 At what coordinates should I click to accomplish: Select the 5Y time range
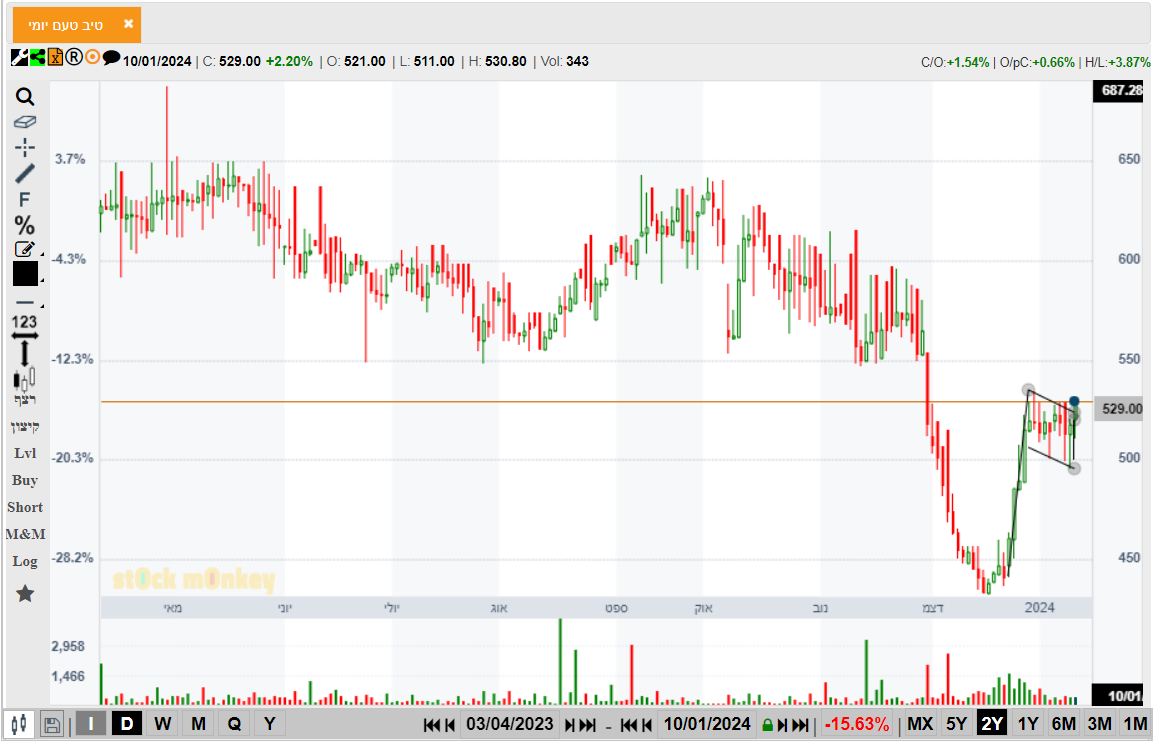click(956, 724)
